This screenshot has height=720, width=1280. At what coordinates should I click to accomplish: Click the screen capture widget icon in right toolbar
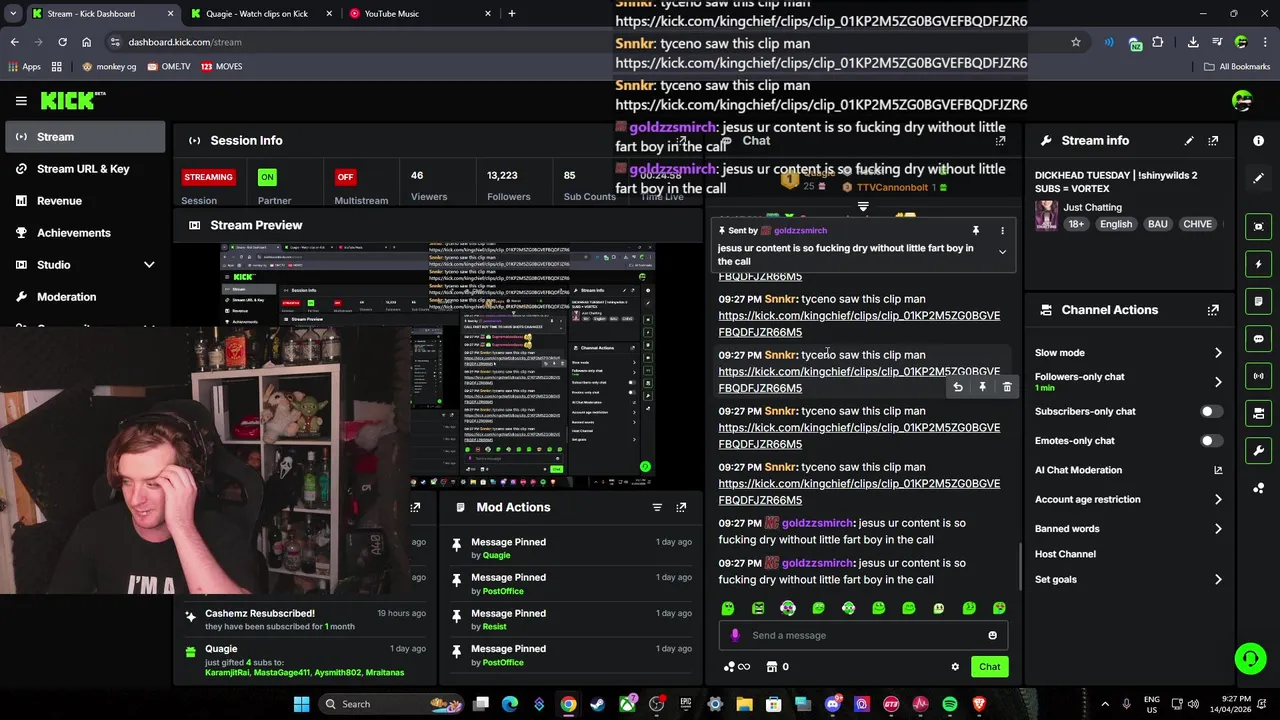(1258, 227)
